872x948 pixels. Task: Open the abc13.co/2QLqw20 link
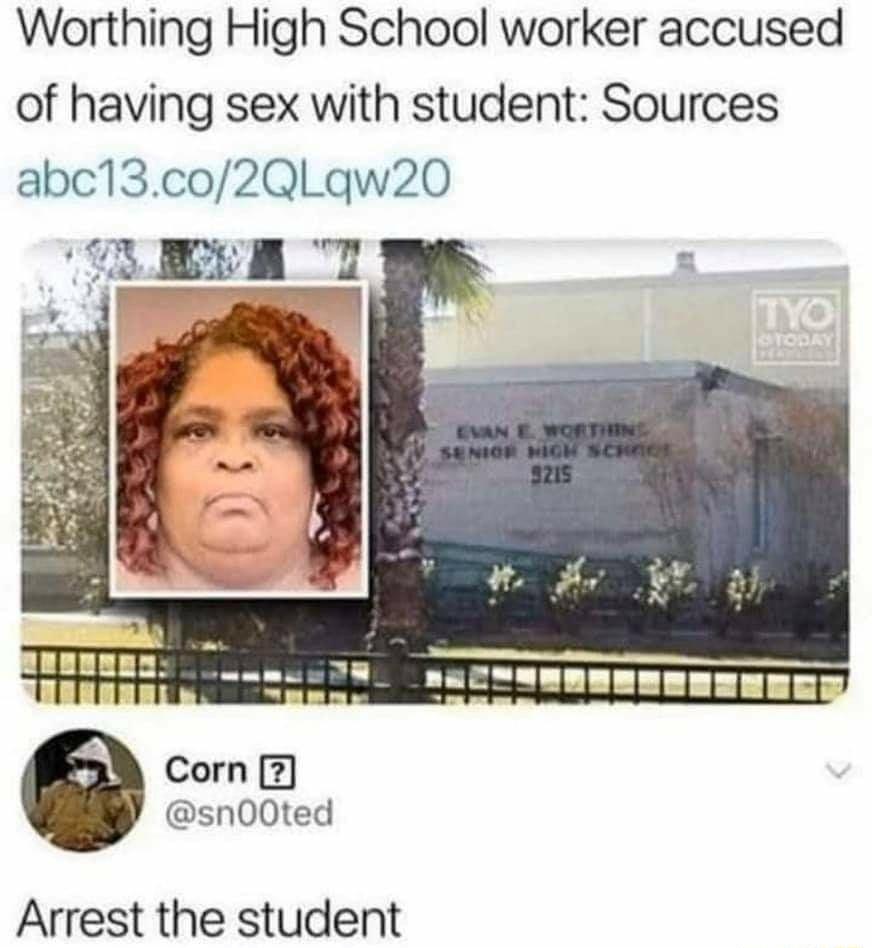[x=234, y=180]
